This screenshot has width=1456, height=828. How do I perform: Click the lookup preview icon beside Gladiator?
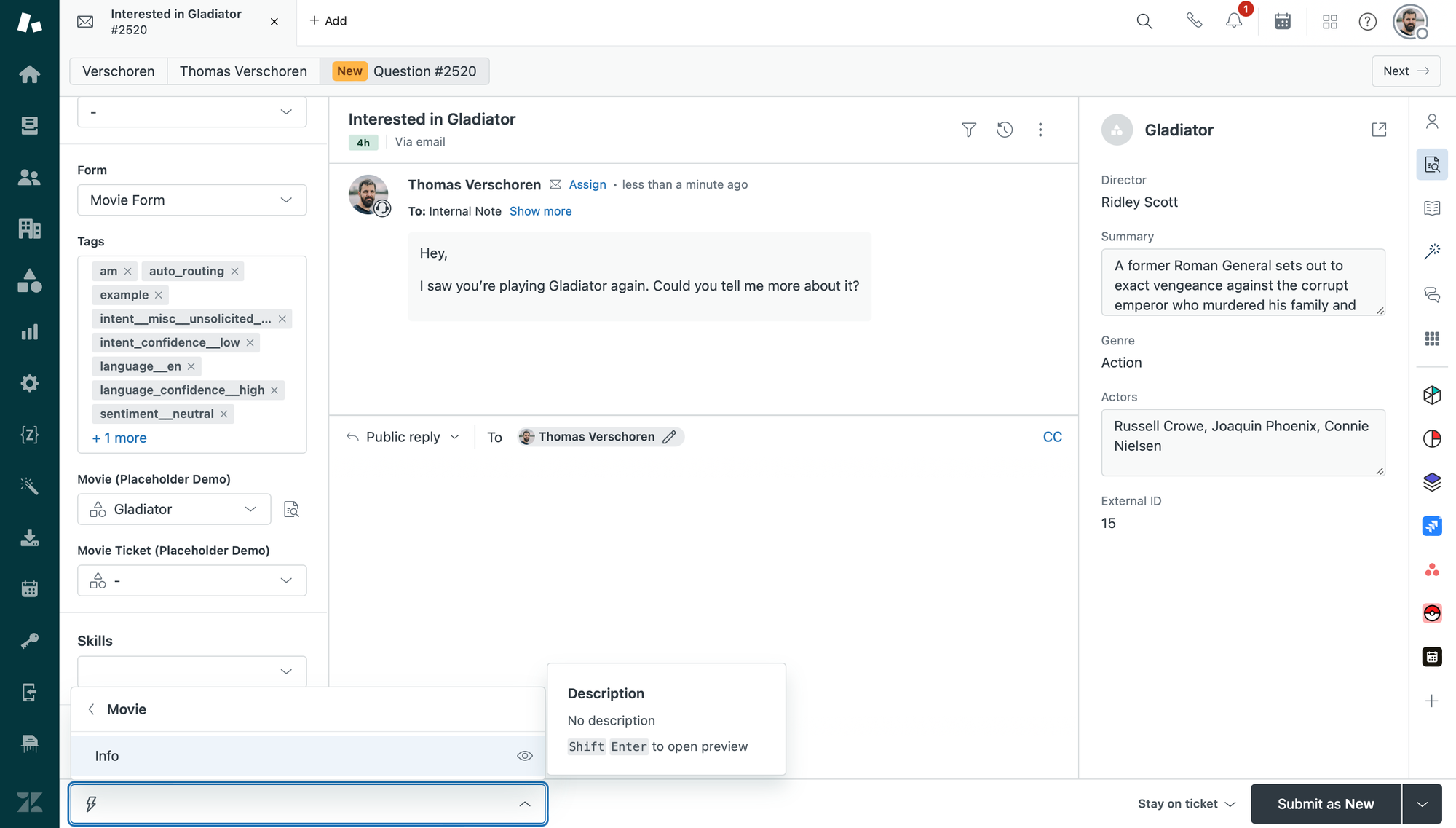(x=291, y=510)
